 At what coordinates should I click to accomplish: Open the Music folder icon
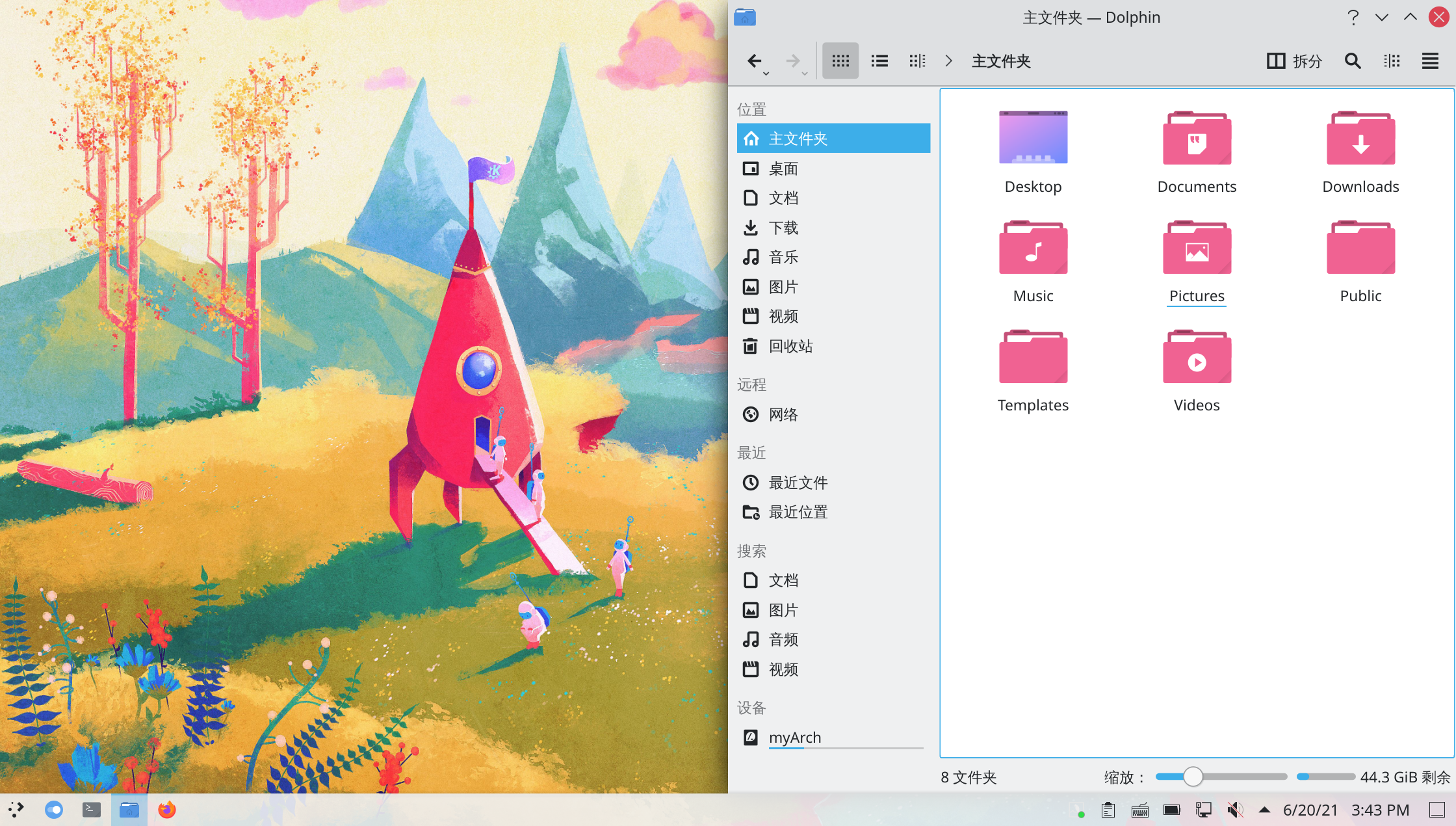[x=1033, y=249]
